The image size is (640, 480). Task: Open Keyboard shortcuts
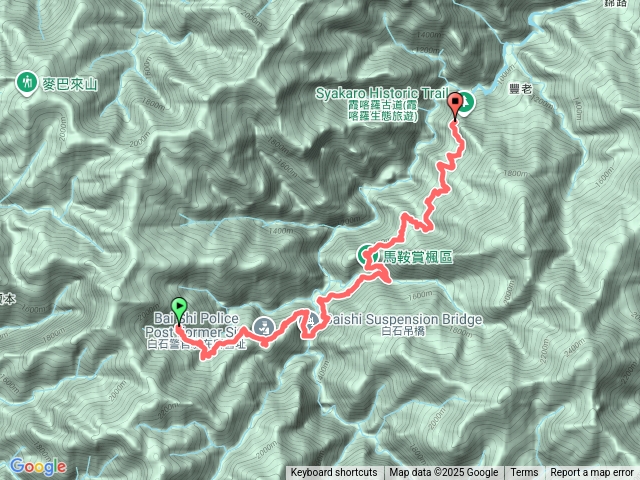click(334, 473)
